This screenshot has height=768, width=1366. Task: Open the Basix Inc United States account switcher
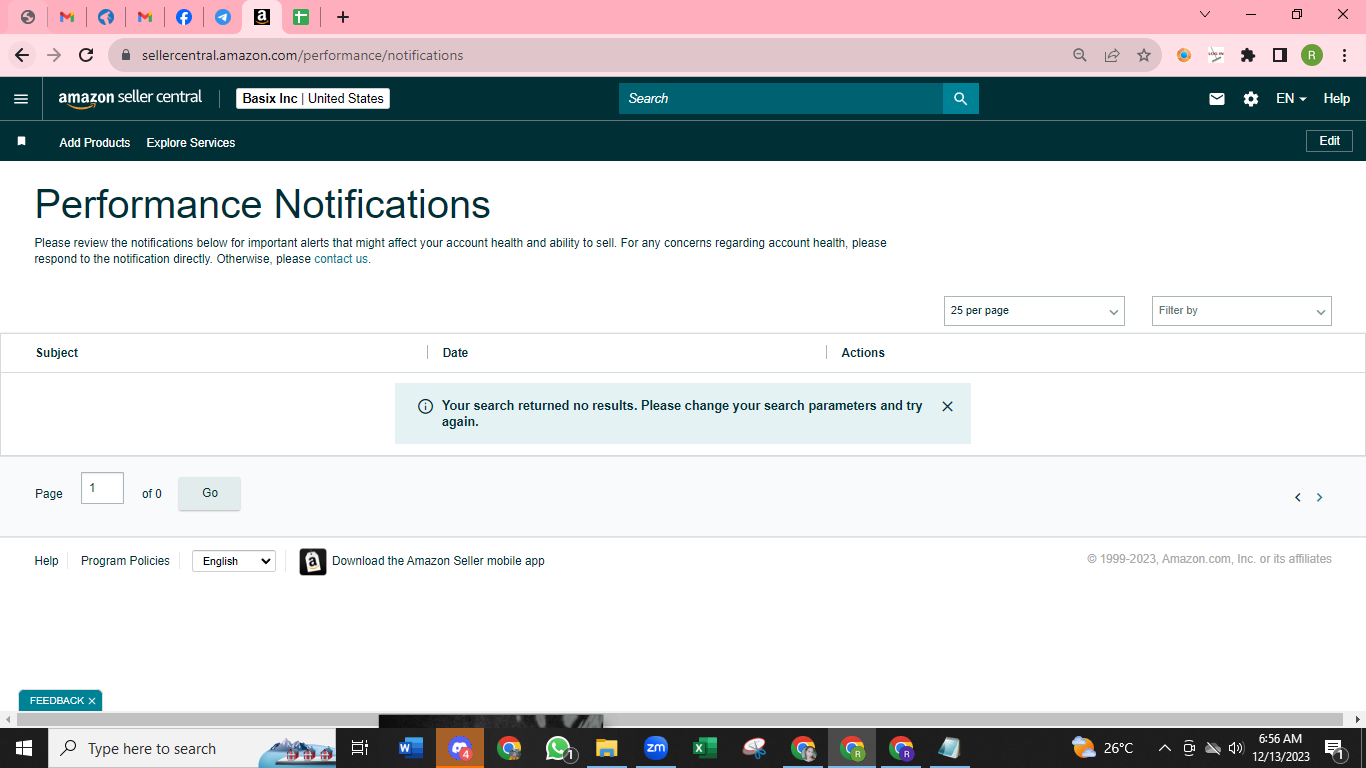coord(313,98)
